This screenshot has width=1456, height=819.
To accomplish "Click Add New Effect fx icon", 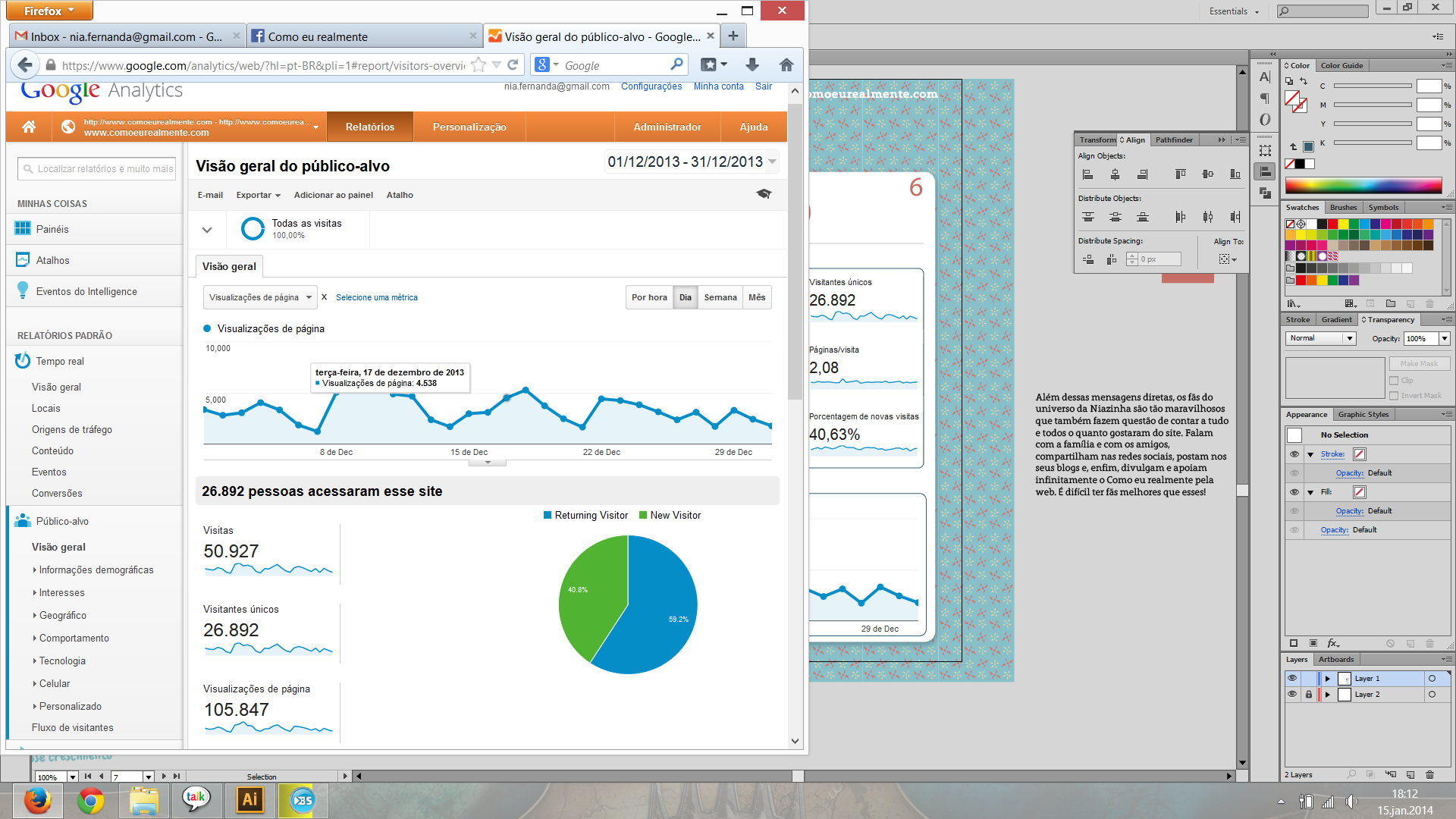I will [1333, 643].
